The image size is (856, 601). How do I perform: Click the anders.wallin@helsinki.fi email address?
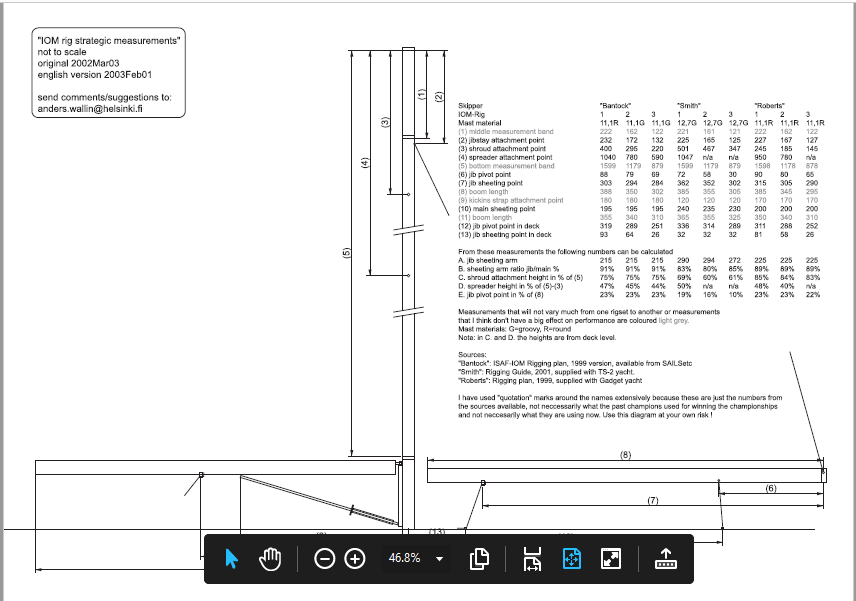89,108
